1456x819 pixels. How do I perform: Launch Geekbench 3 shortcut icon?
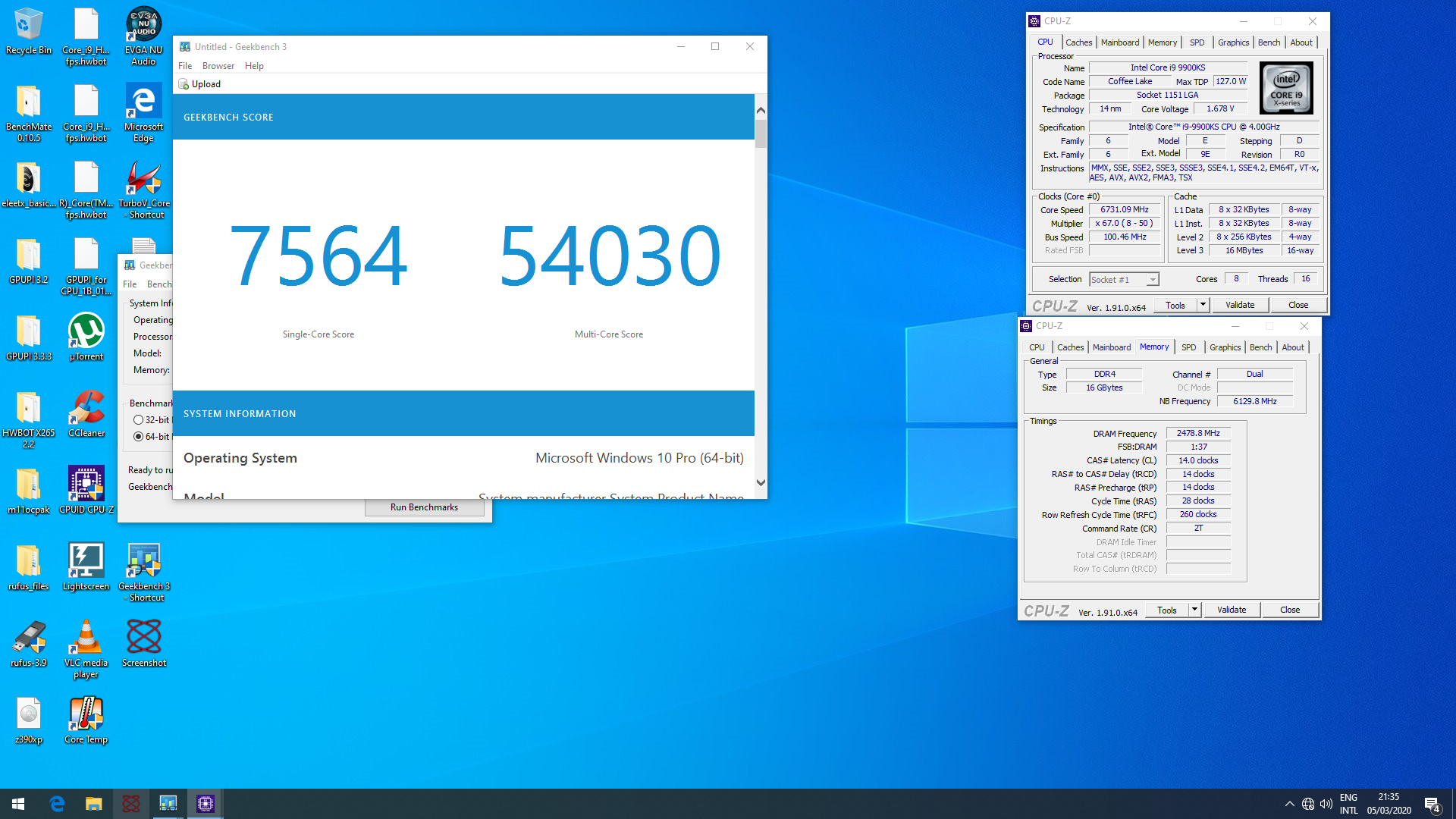(143, 573)
